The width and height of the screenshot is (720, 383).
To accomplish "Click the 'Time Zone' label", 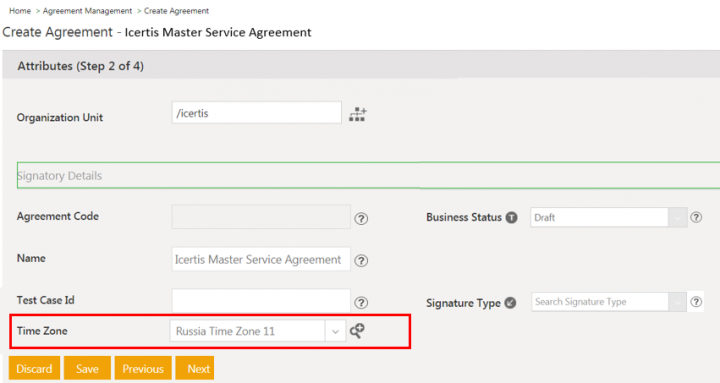I will tap(42, 331).
